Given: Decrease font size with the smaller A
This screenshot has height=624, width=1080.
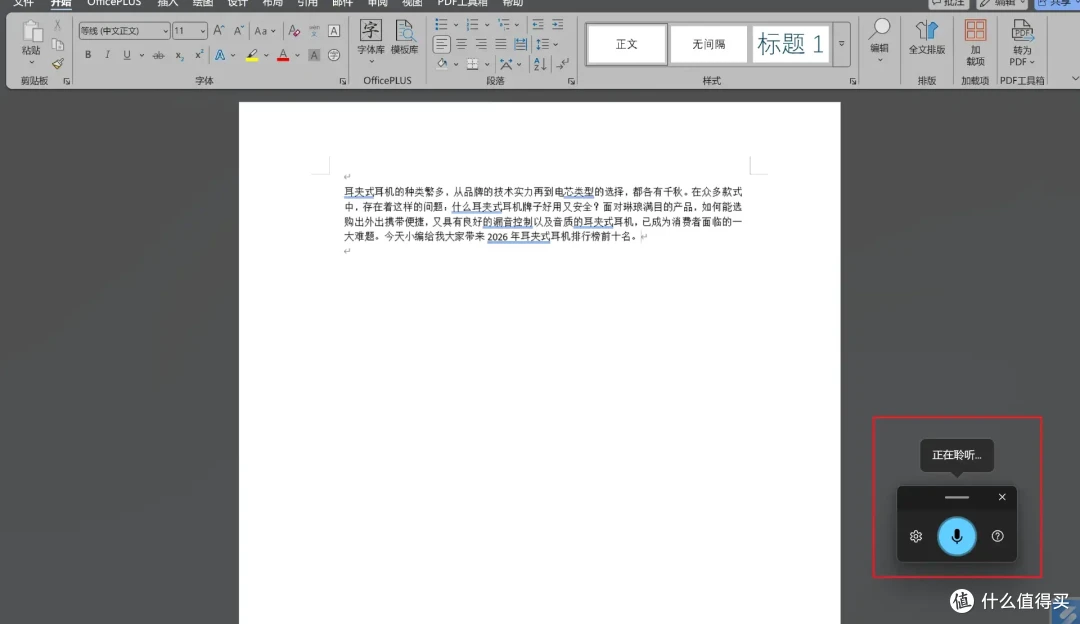Looking at the screenshot, I should 238,30.
